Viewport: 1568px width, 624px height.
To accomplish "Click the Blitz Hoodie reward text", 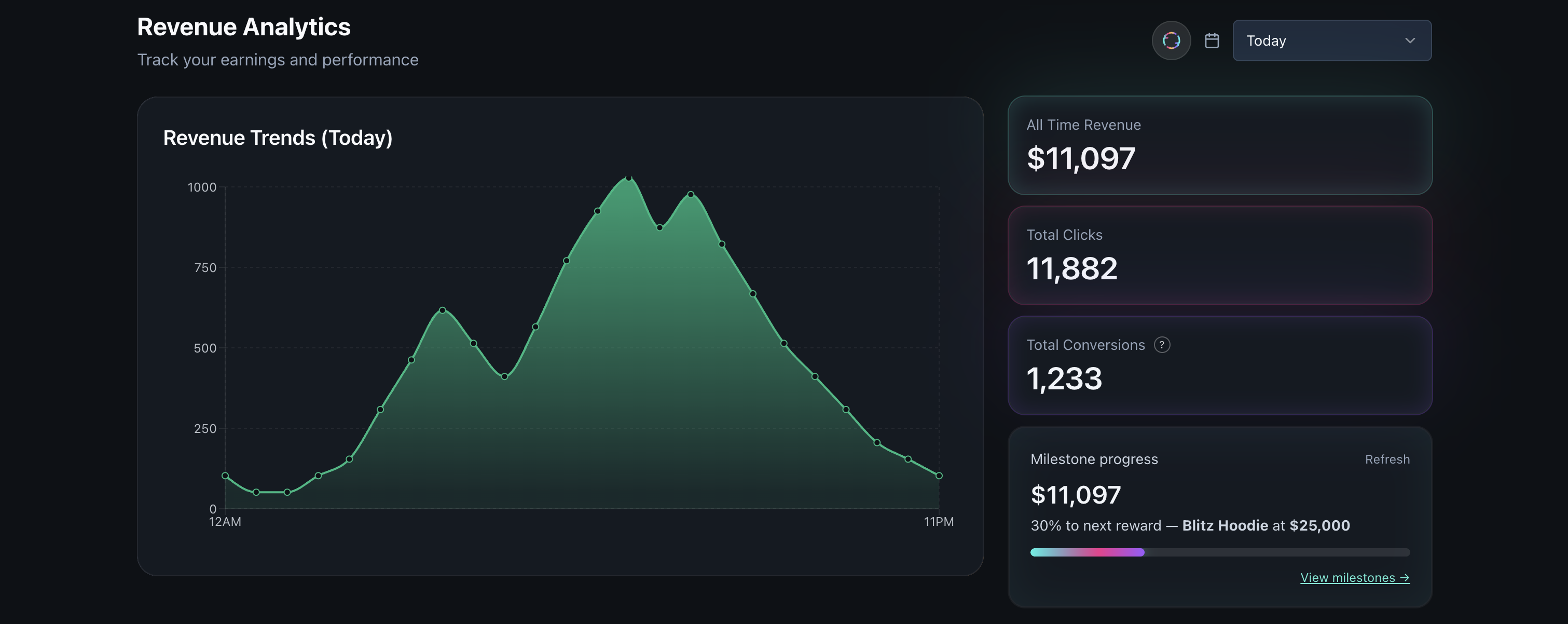I will coord(1226,525).
